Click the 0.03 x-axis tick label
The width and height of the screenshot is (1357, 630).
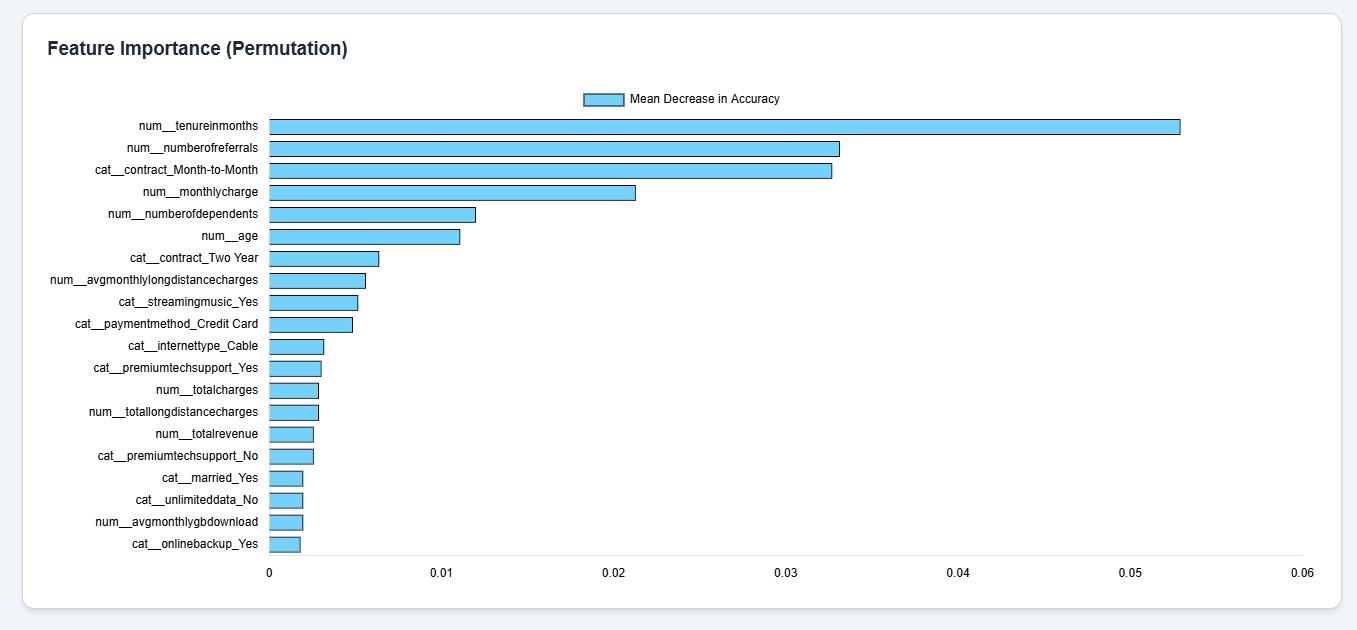click(x=786, y=574)
